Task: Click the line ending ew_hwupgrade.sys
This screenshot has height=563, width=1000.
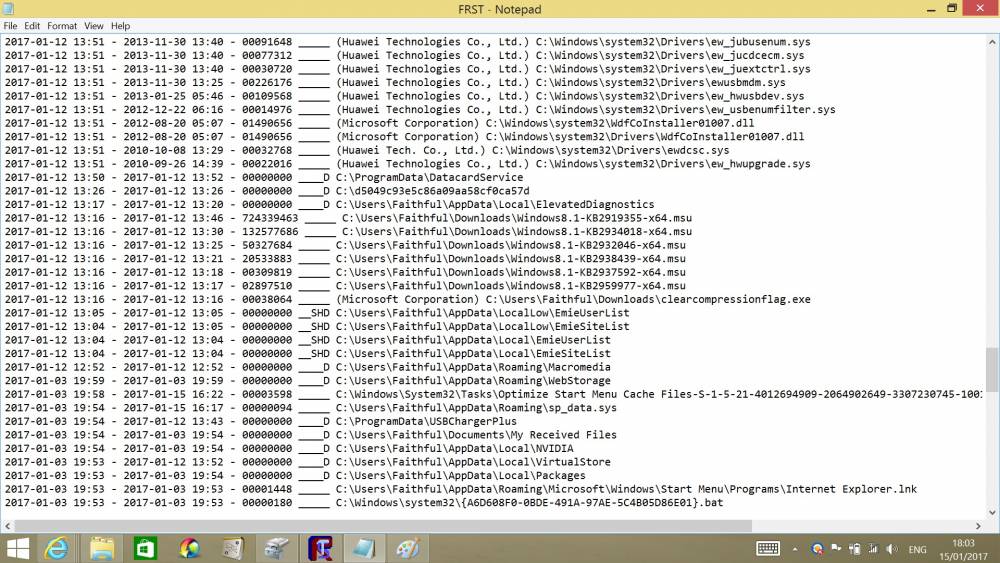Action: pos(408,163)
